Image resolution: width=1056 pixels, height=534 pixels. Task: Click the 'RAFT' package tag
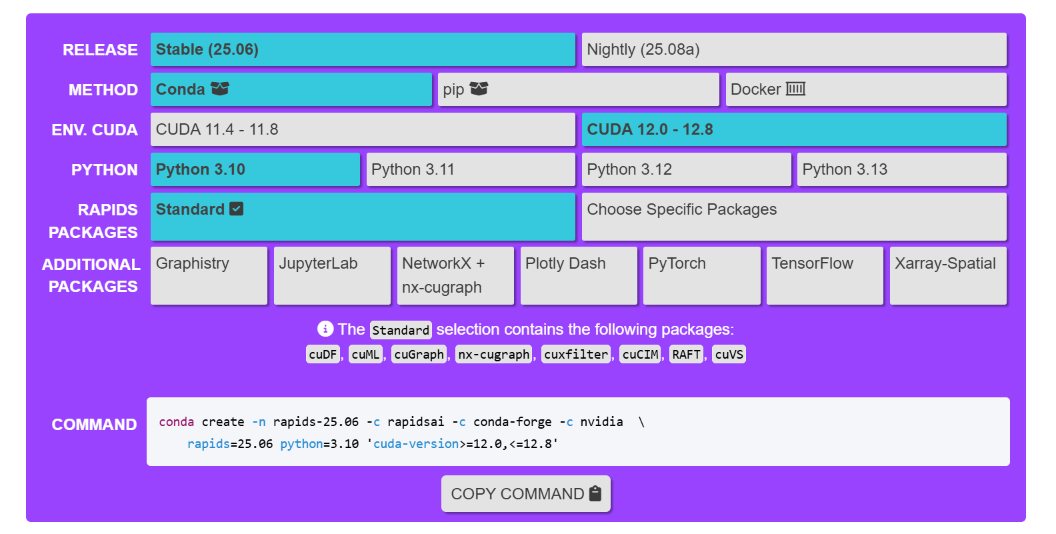[686, 354]
